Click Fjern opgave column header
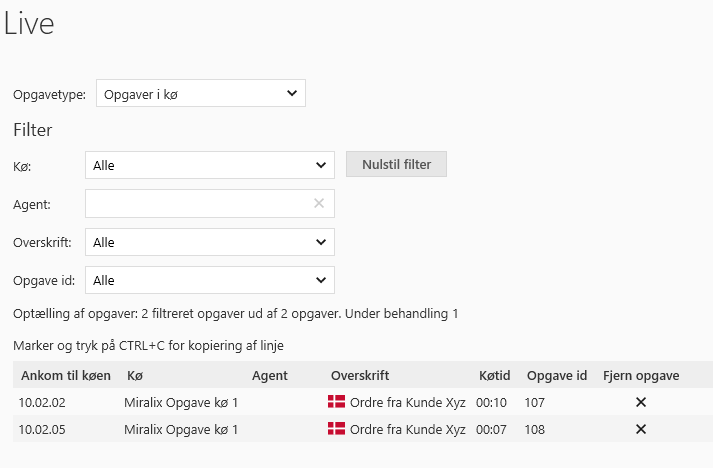 click(641, 376)
